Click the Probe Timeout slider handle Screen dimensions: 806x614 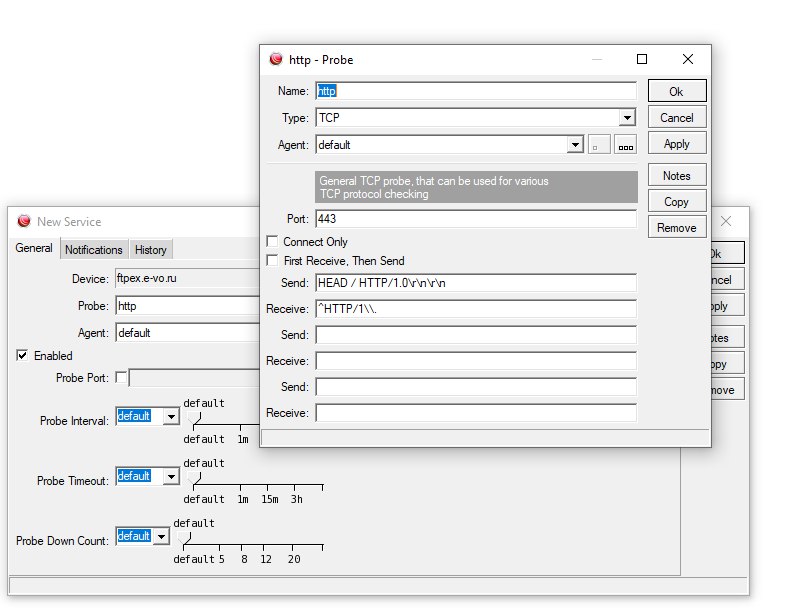[194, 479]
